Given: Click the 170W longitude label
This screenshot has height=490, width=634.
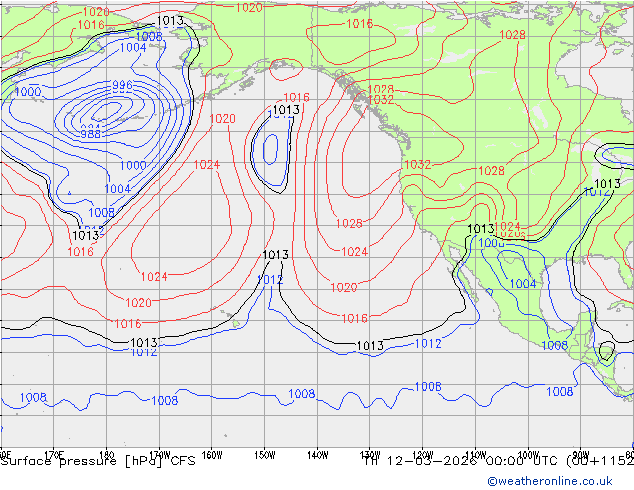Looking at the screenshot, I should click(159, 455).
